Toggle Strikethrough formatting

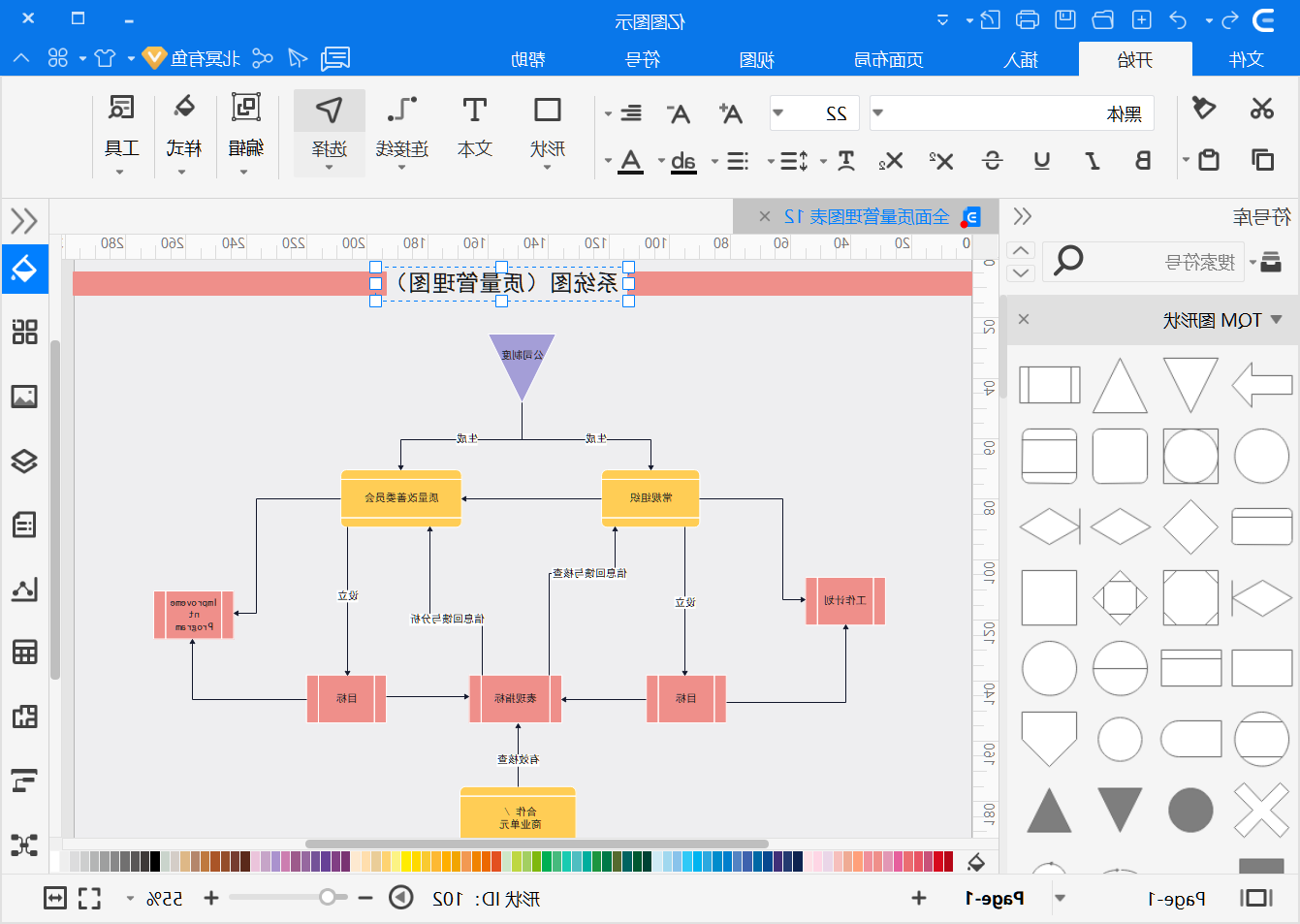tap(992, 160)
